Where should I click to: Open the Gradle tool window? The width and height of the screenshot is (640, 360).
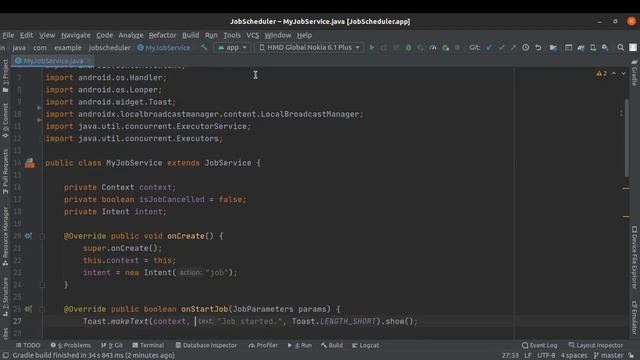pos(634,73)
